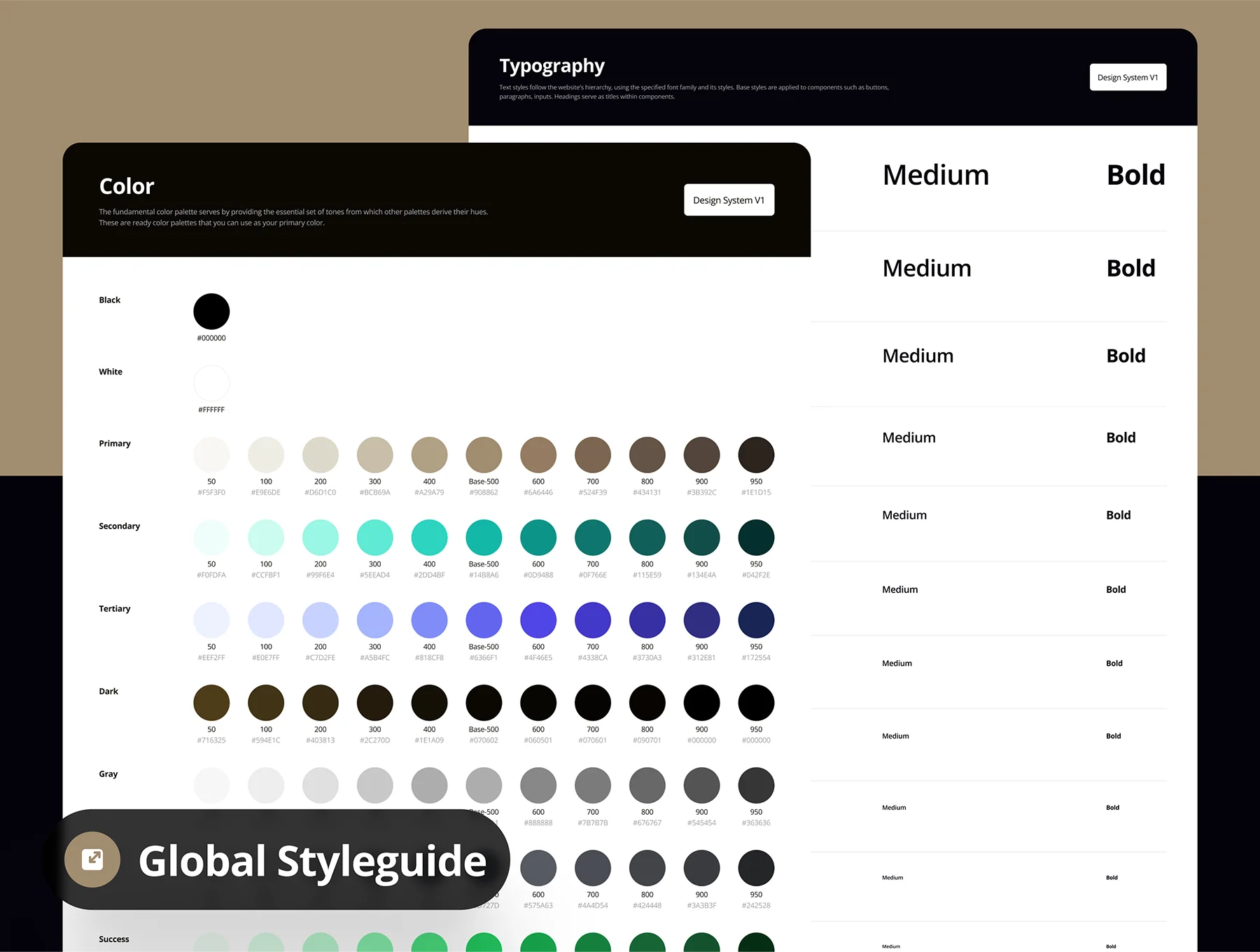
Task: Click the Typography heading text
Action: [552, 66]
